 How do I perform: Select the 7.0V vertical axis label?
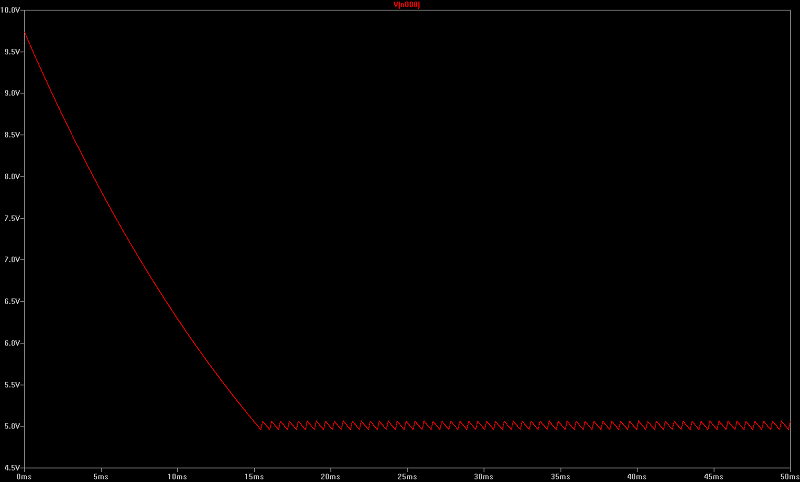[x=10, y=260]
